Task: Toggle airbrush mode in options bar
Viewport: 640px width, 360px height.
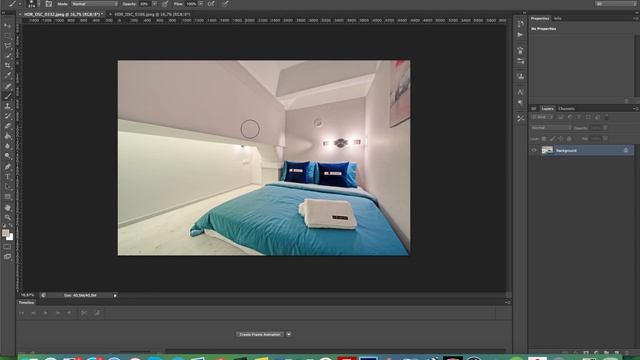Action: [x=211, y=4]
